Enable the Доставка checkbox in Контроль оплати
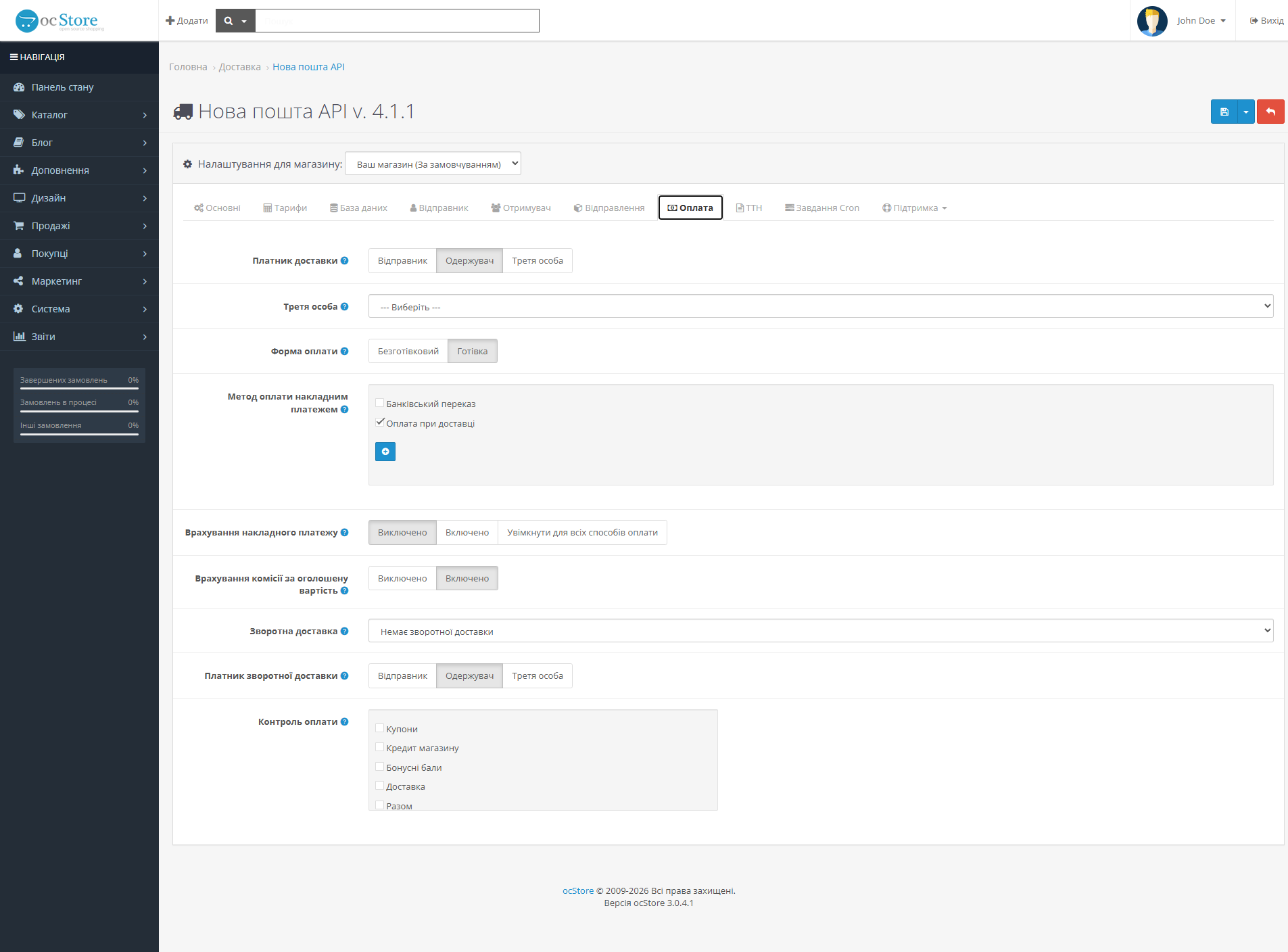Screen dimensions: 1288x952 tap(380, 786)
